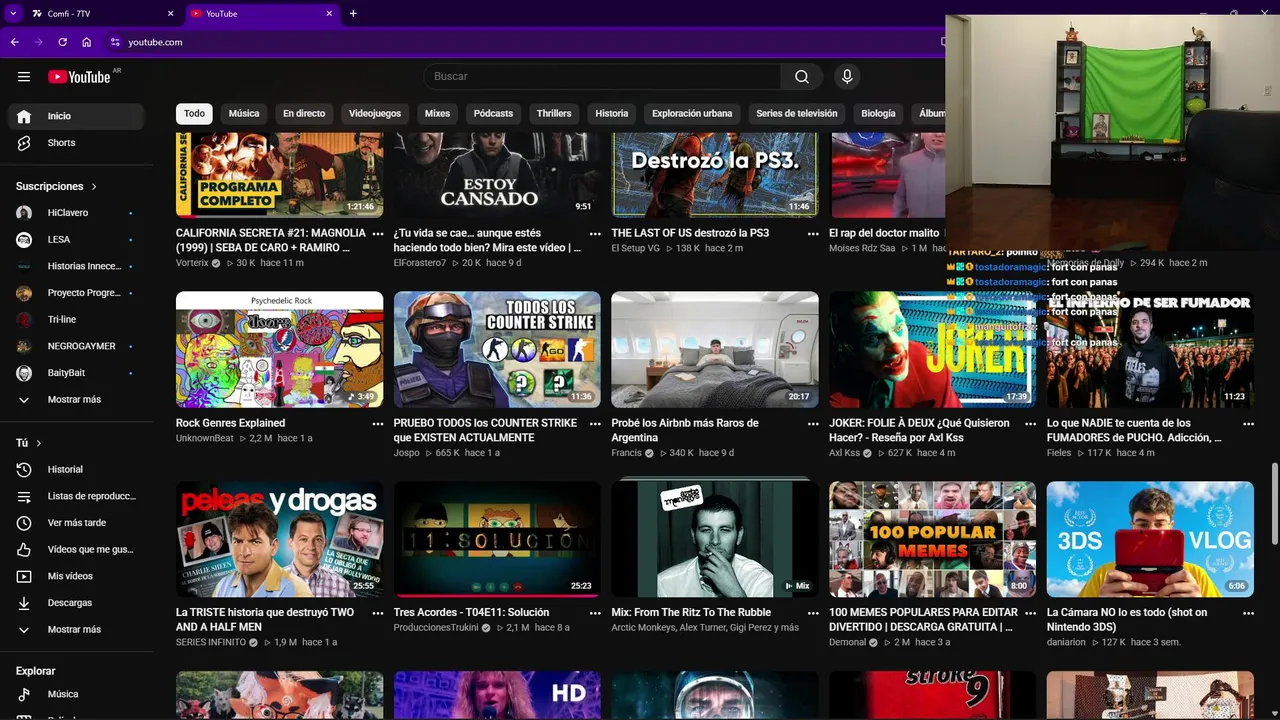Viewport: 1280px width, 720px height.
Task: Open Historias Innecesarias channel subscription
Action: 77,266
